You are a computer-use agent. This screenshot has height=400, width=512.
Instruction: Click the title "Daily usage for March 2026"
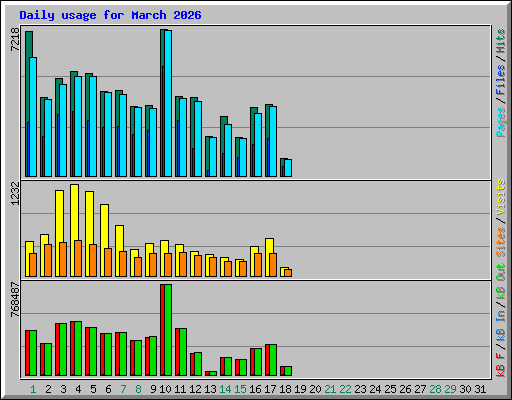click(110, 15)
